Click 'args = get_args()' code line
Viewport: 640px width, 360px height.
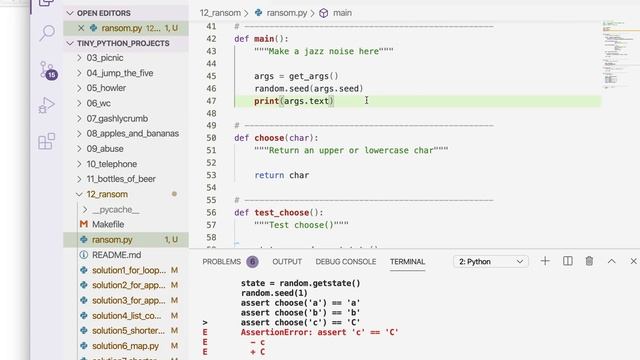296,76
